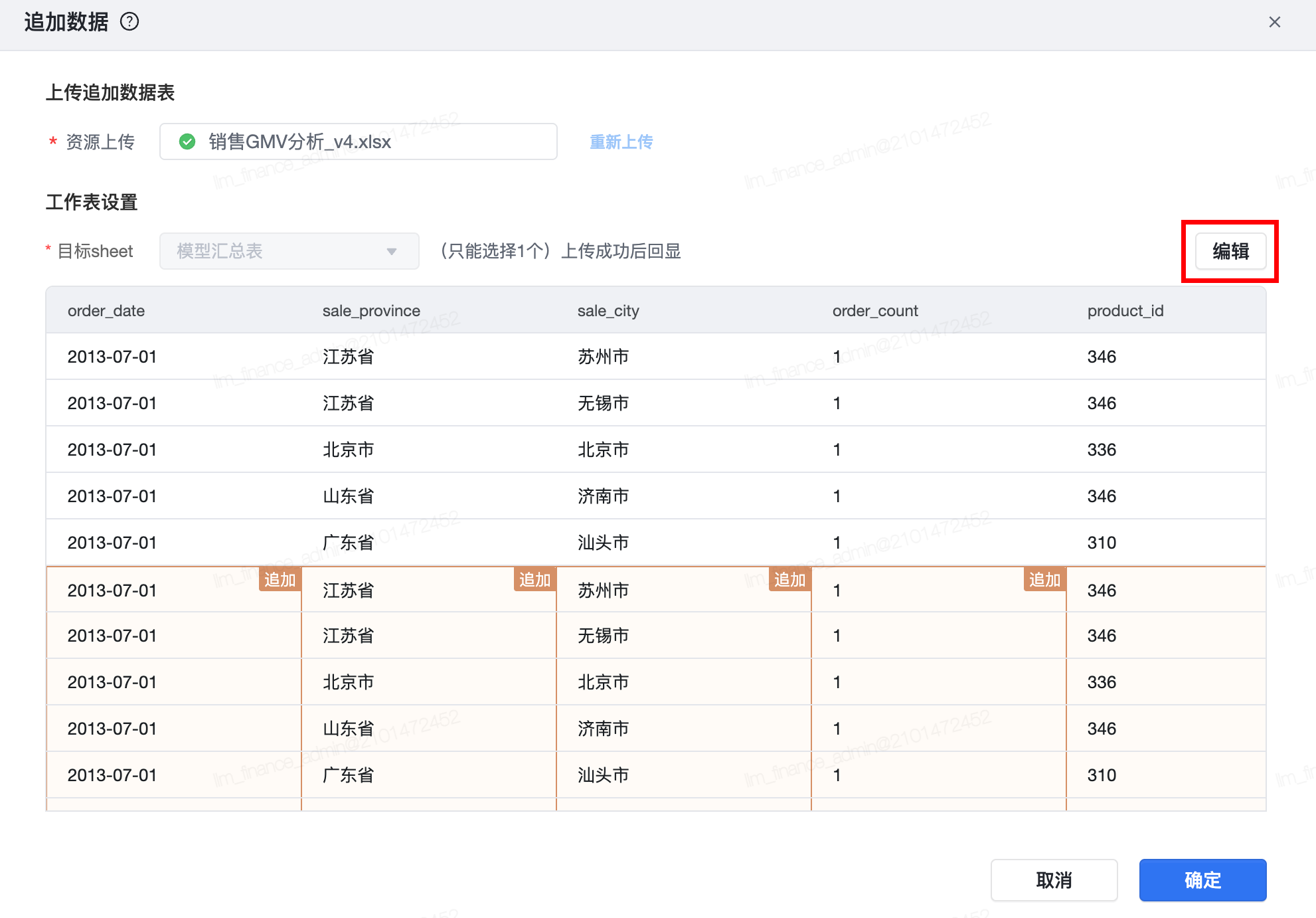Click the sale_city column header
Screen dimensions: 1316x918
[x=608, y=311]
